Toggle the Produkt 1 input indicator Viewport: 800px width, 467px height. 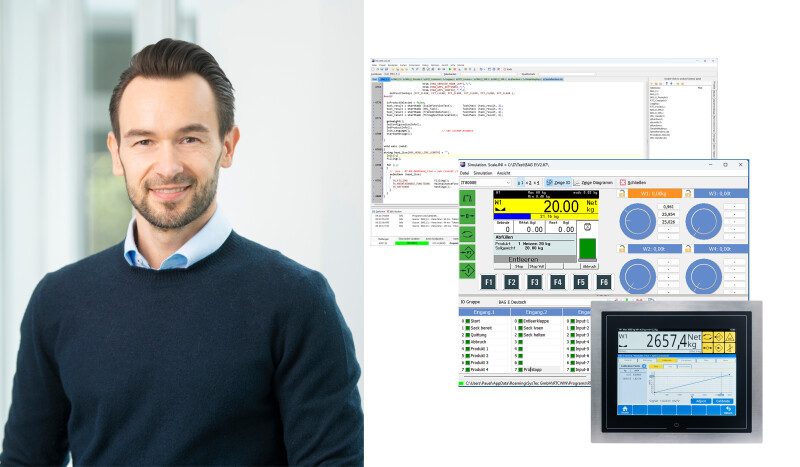pos(467,349)
